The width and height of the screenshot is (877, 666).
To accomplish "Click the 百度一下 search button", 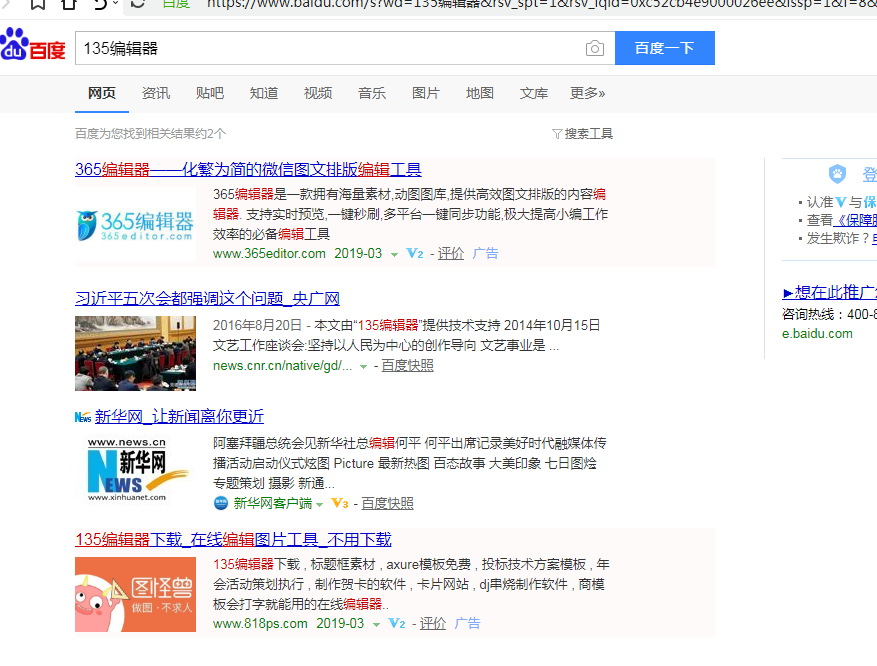I will tap(664, 48).
